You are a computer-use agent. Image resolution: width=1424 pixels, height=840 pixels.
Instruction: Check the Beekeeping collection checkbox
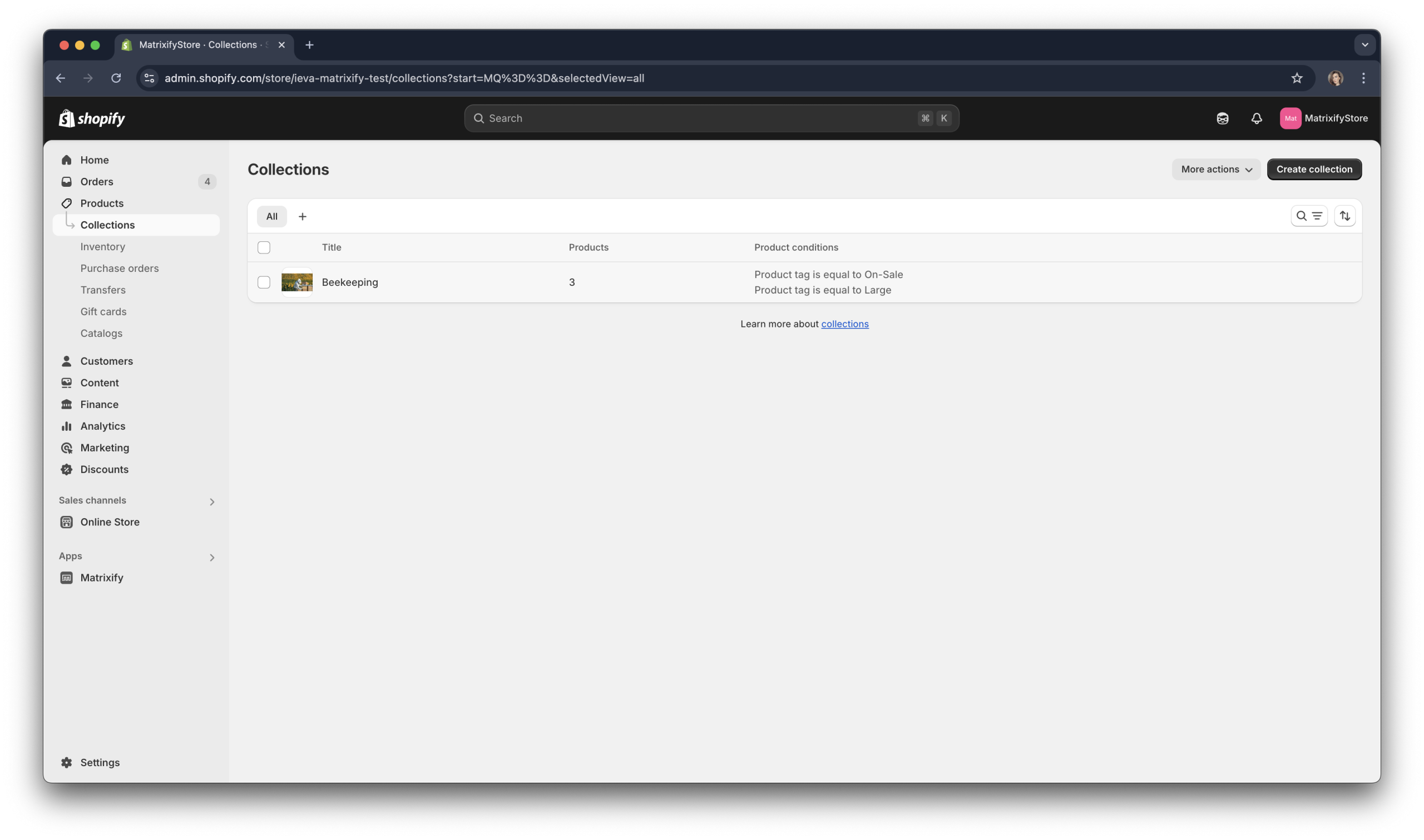[264, 282]
